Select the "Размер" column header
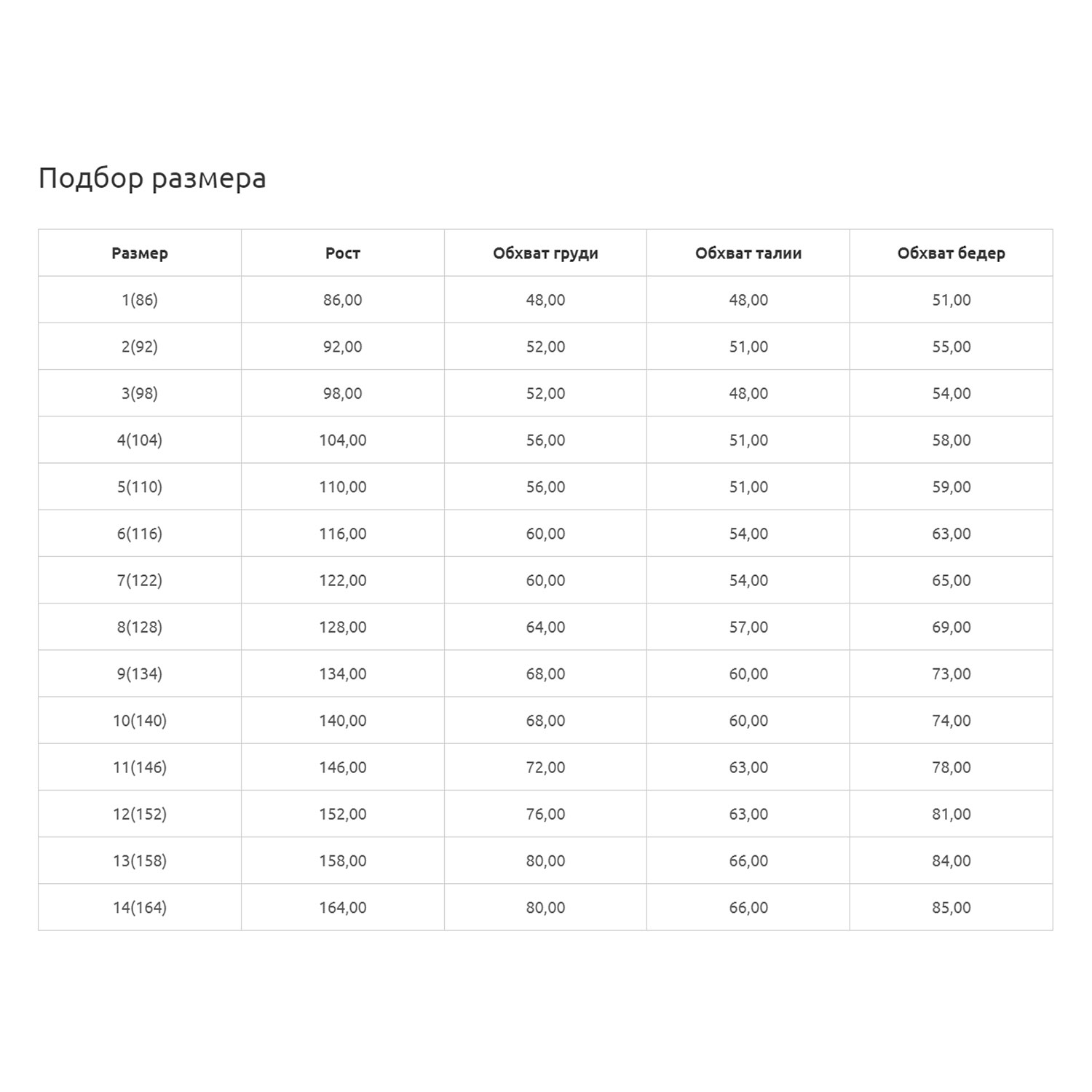Viewport: 1092px width, 1092px height. coord(140,253)
